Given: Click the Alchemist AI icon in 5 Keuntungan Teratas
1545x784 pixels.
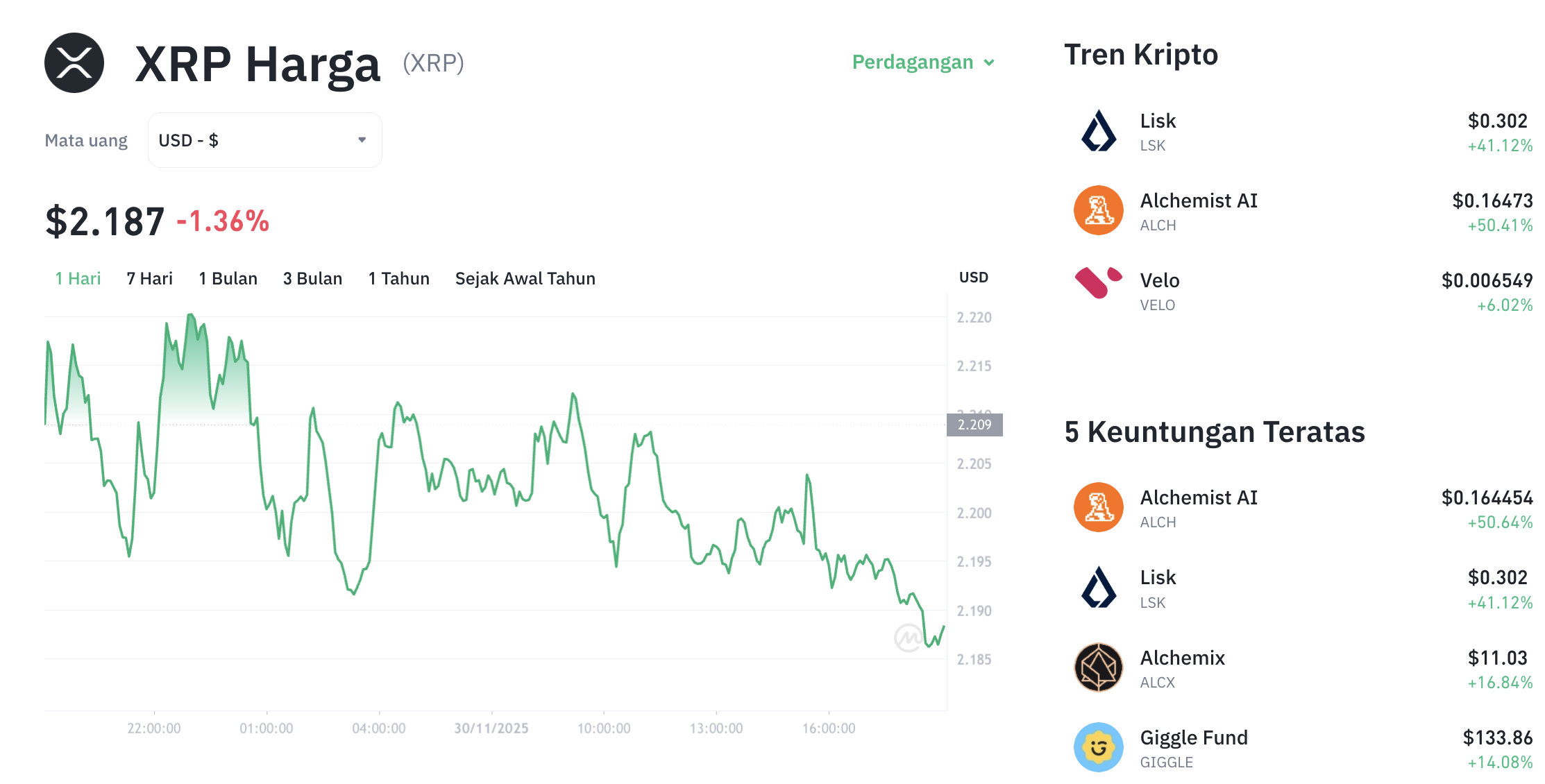Looking at the screenshot, I should point(1099,508).
